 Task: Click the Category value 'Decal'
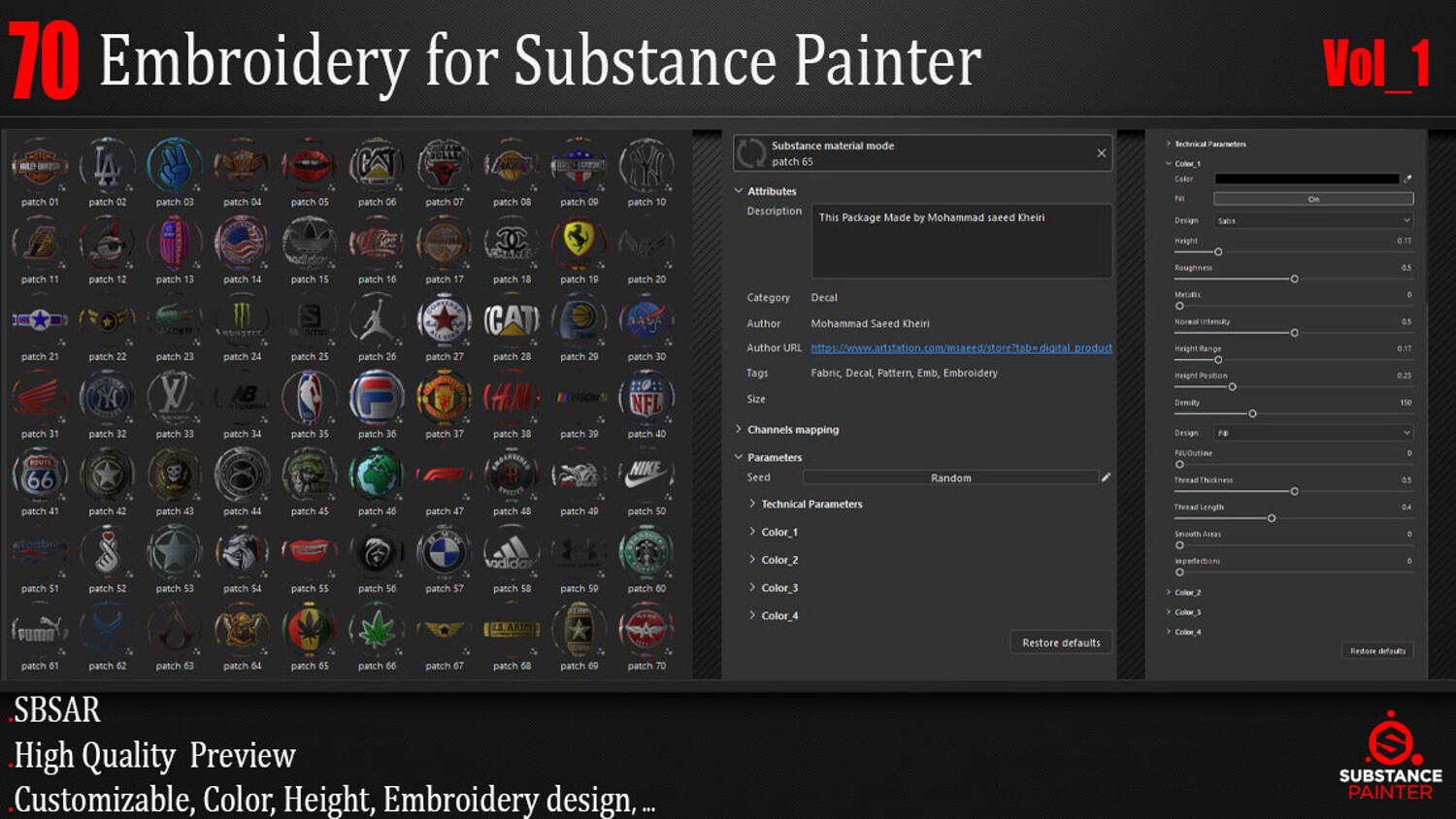(824, 297)
